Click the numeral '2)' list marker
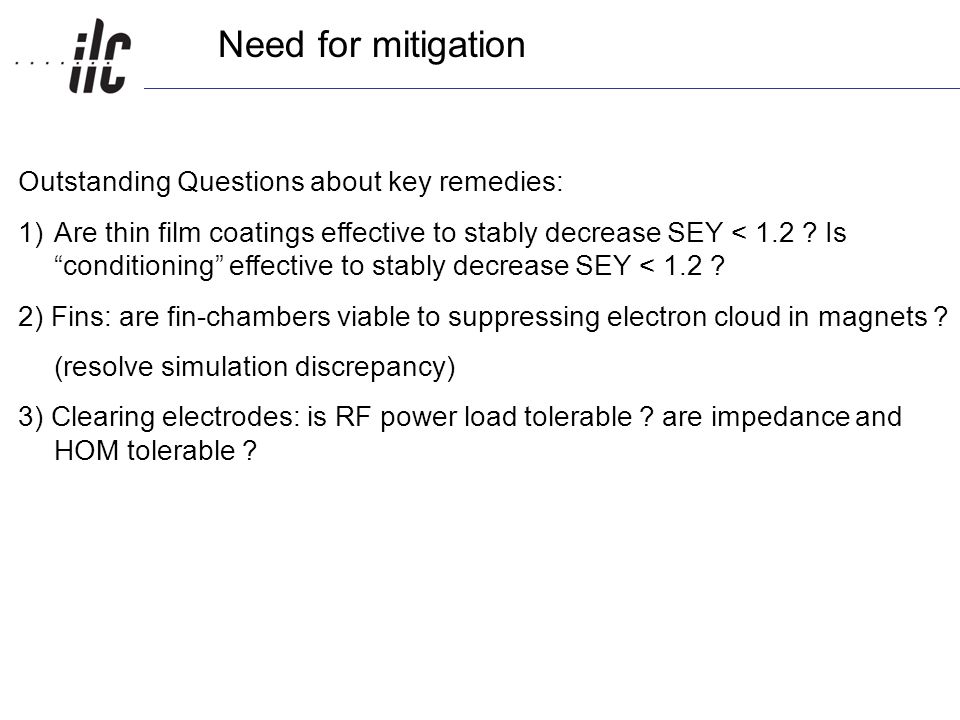 [31, 317]
